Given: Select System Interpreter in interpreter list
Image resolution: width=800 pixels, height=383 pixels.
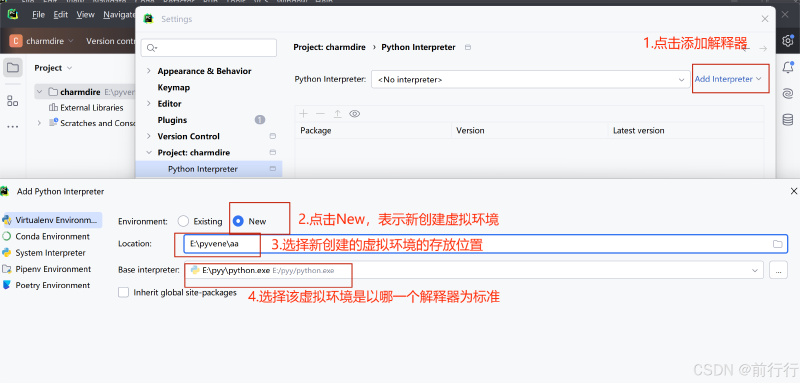Looking at the screenshot, I should 52,253.
